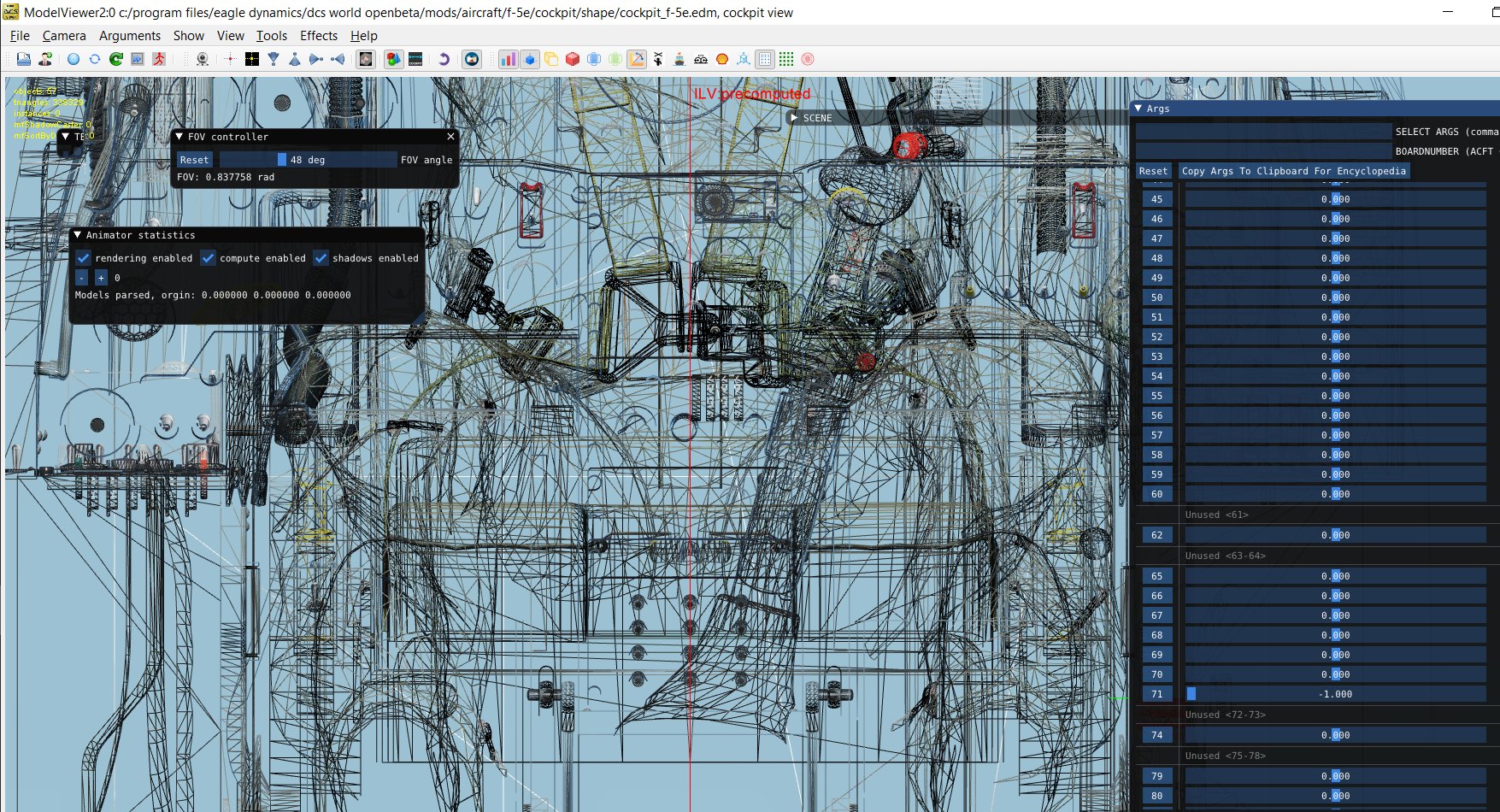Viewport: 1500px width, 812px height.
Task: Click the FOV angle slider
Action: [x=308, y=160]
